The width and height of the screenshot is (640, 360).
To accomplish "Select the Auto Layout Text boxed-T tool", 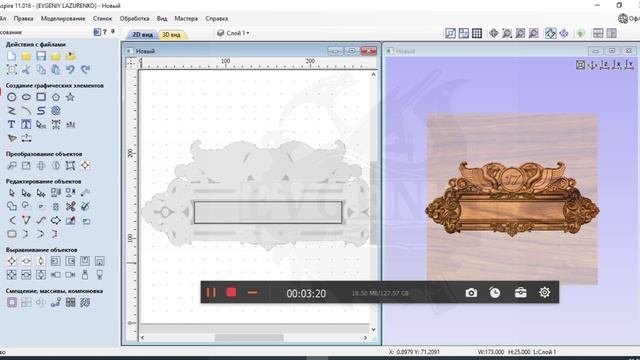I will (26, 124).
